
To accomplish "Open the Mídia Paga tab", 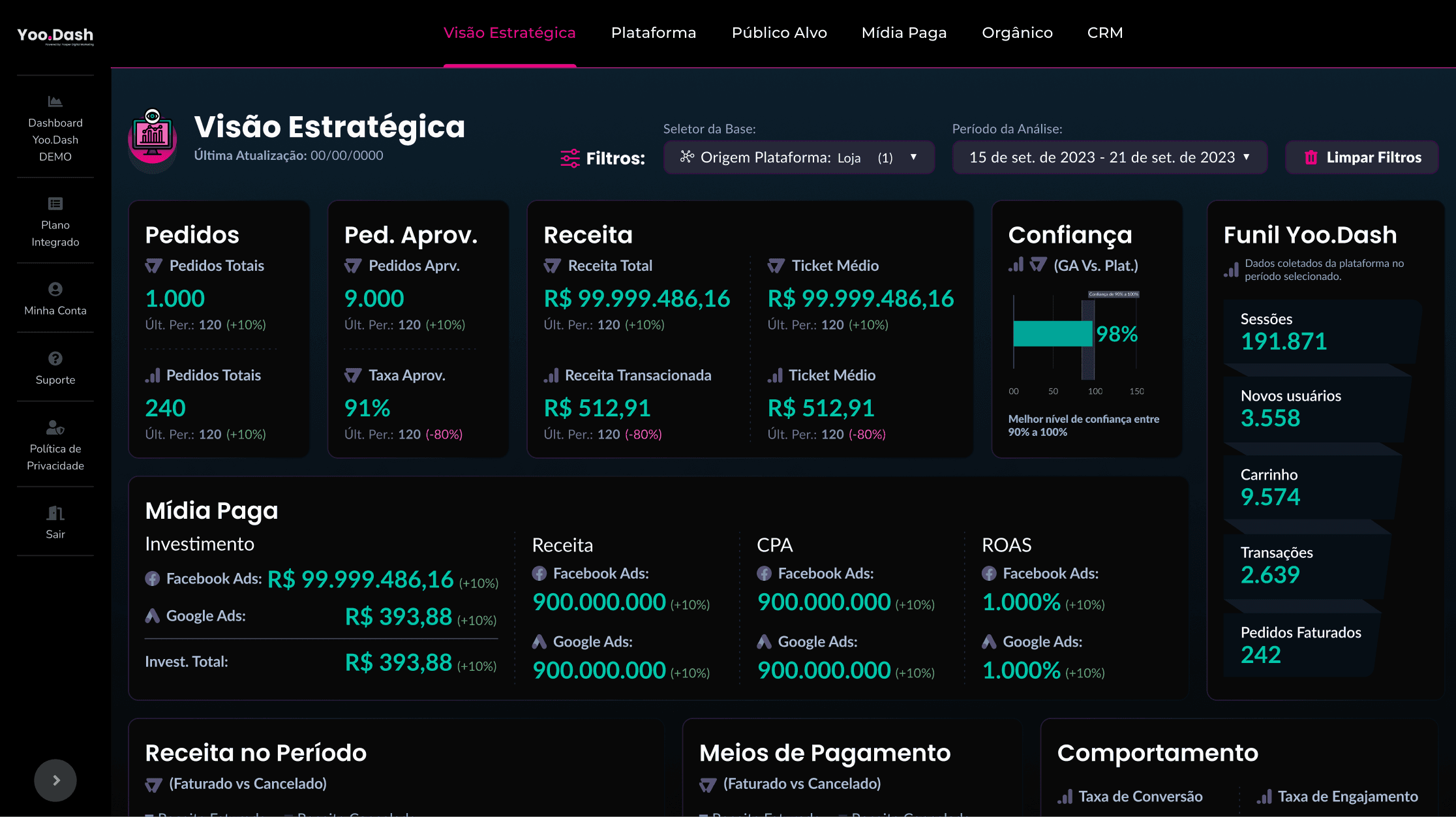I will [904, 33].
